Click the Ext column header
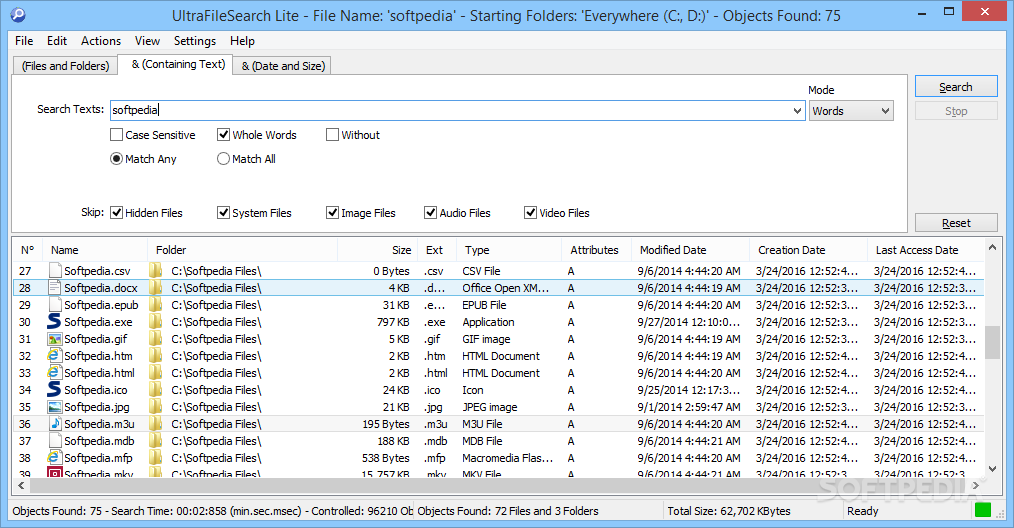 [437, 250]
